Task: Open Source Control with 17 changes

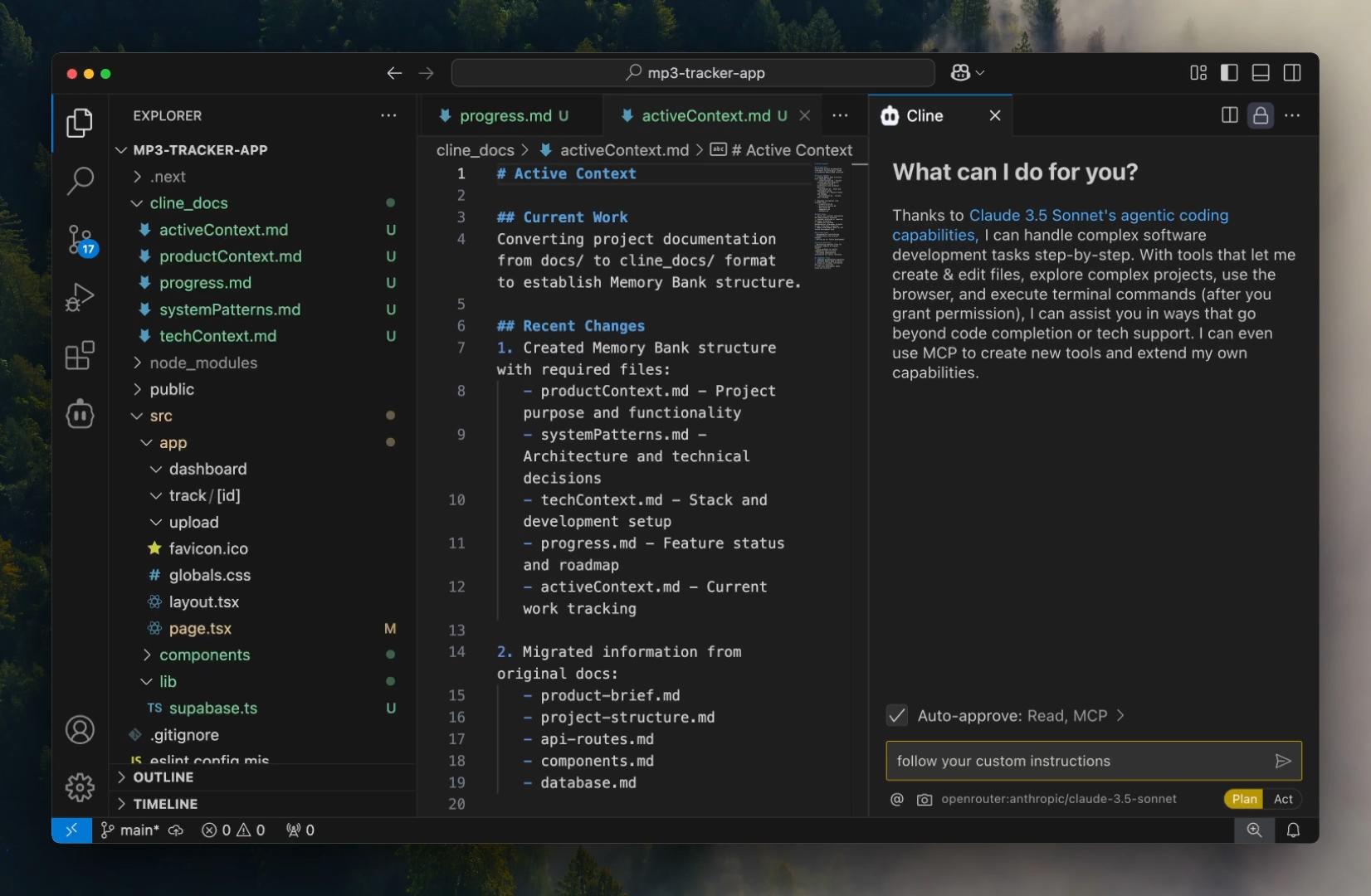Action: click(x=80, y=239)
